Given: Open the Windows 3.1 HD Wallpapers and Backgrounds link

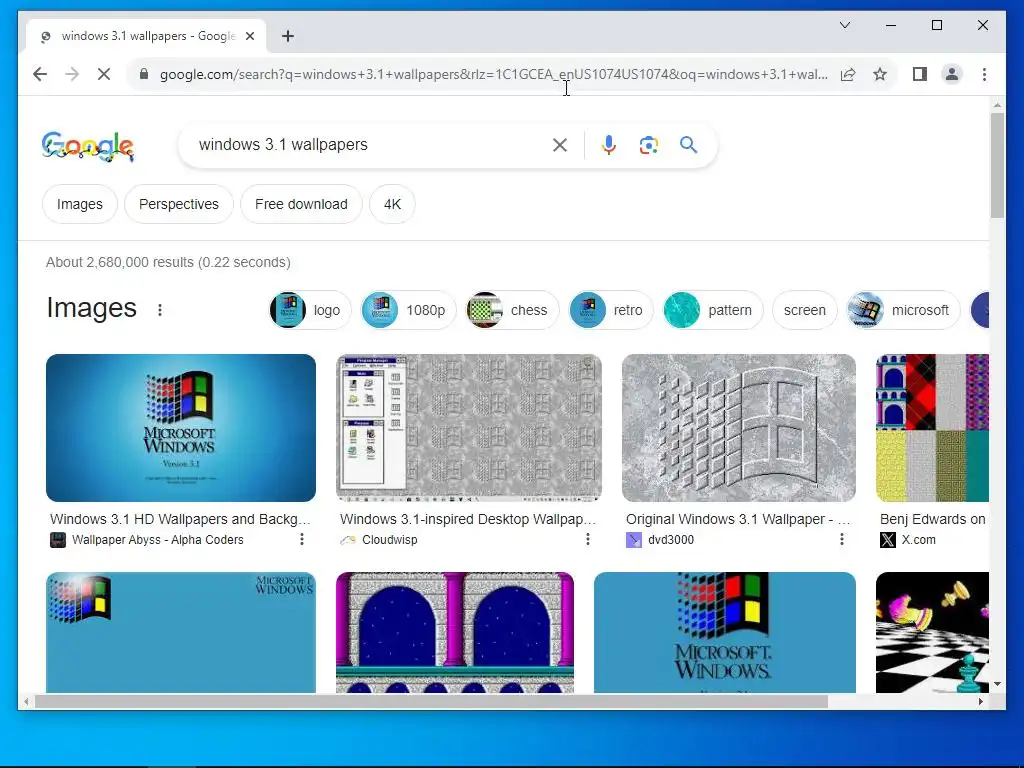Looking at the screenshot, I should pyautogui.click(x=180, y=519).
